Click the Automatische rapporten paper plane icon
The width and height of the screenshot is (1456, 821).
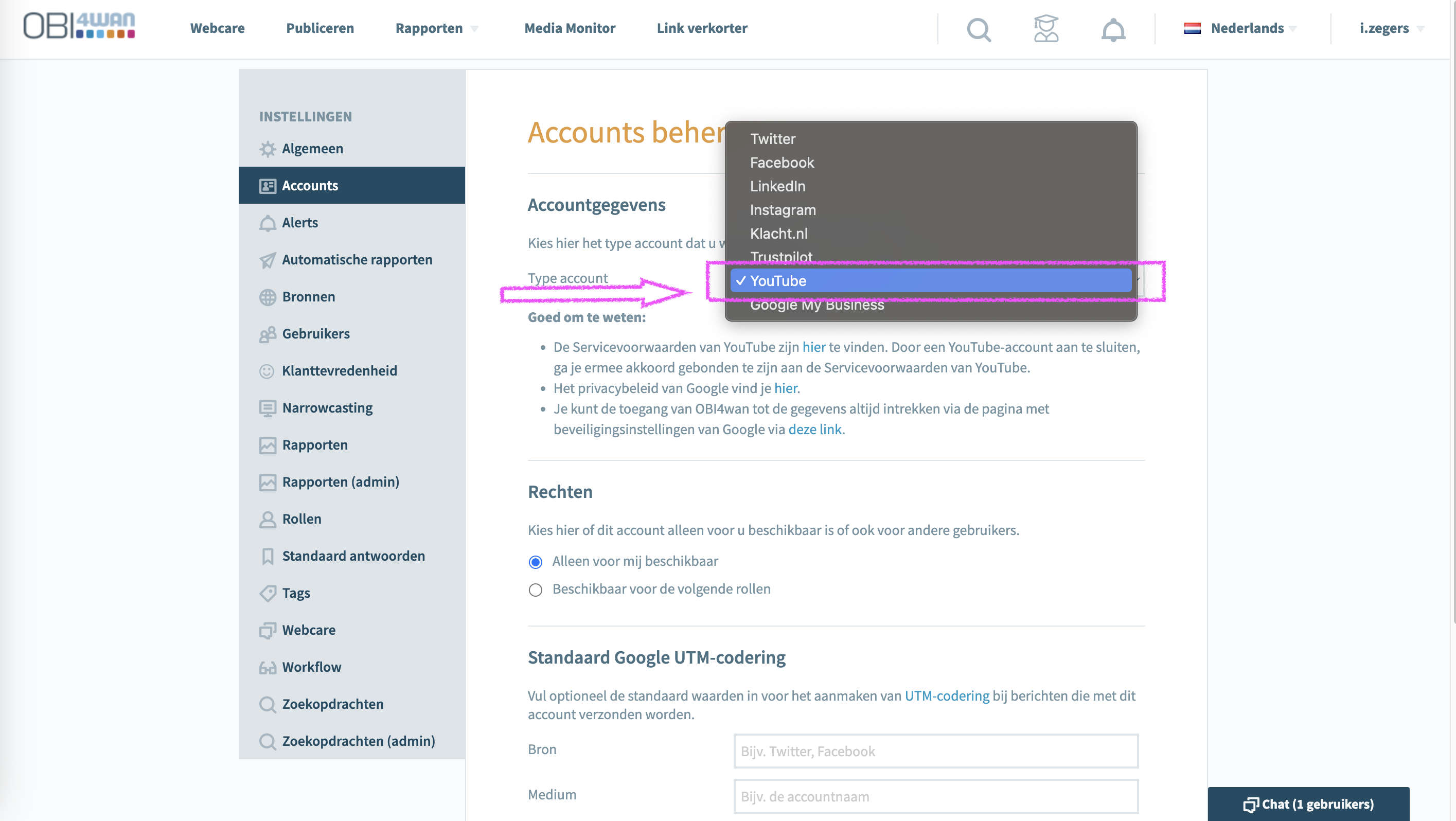click(x=268, y=260)
